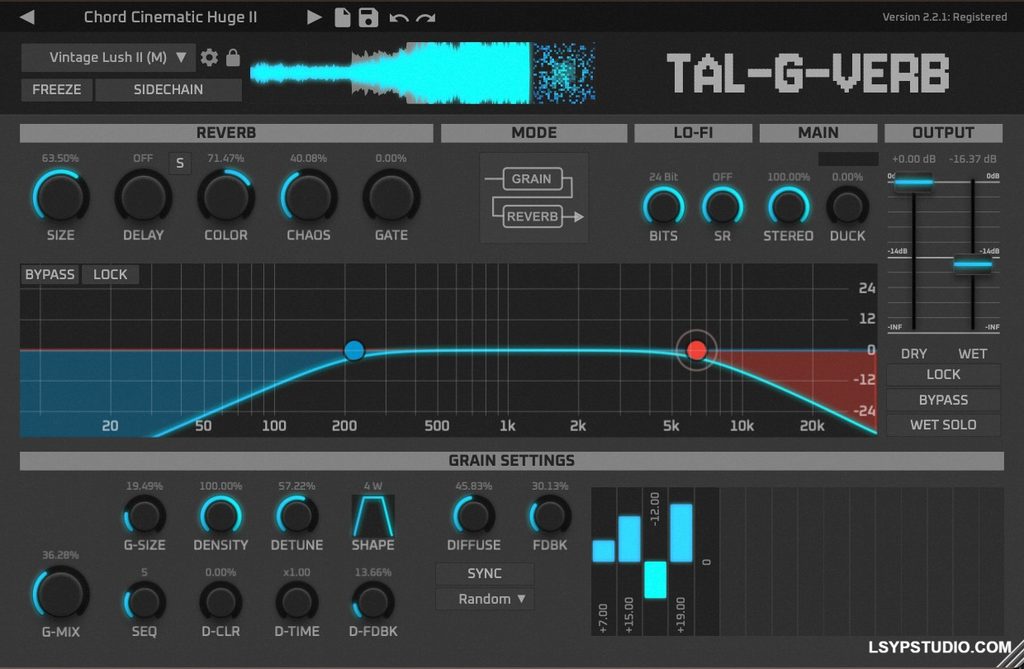
Task: Select GRAIN in the mode routing diagram
Action: click(x=532, y=179)
